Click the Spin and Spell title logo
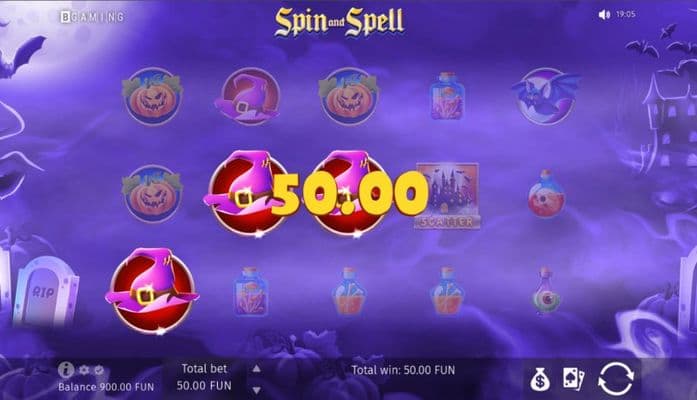 339,21
